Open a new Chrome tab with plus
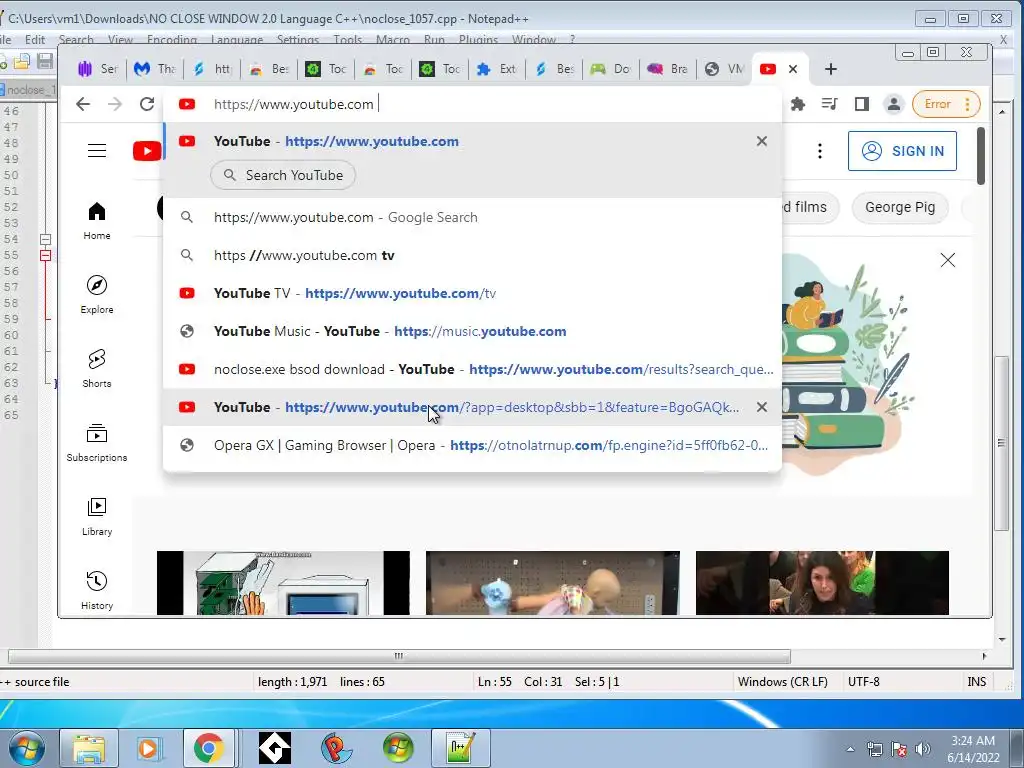The image size is (1024, 768). (831, 69)
